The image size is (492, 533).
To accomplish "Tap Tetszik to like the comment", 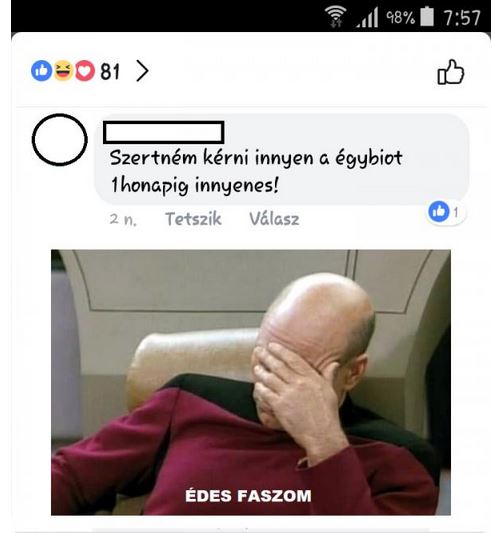I will tap(193, 219).
